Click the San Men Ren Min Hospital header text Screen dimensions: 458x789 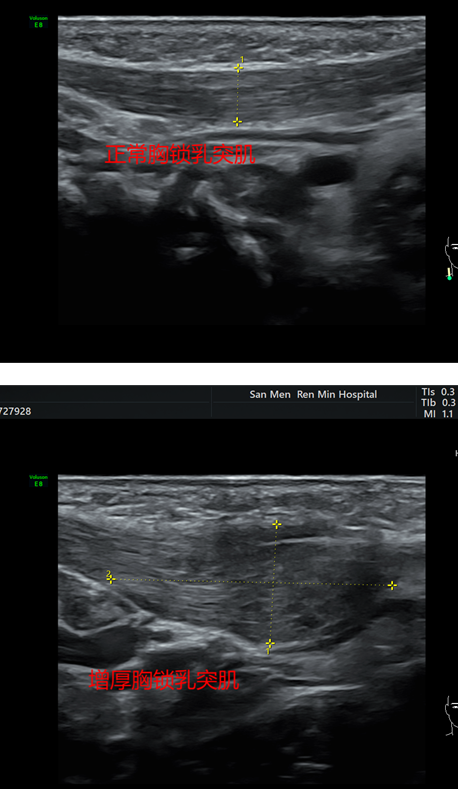tap(313, 394)
